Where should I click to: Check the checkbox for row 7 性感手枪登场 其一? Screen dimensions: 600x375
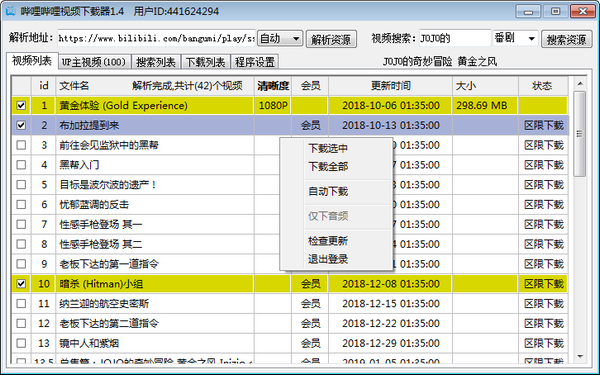click(21, 224)
